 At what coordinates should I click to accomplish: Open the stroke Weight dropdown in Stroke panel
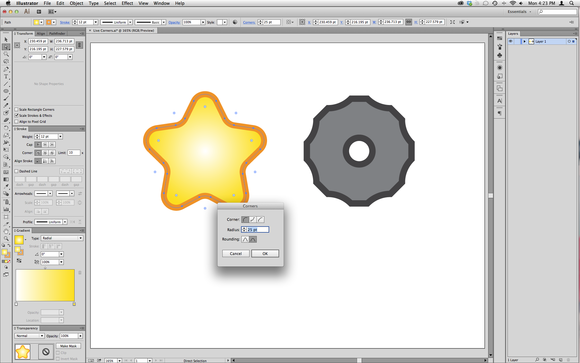tap(60, 137)
